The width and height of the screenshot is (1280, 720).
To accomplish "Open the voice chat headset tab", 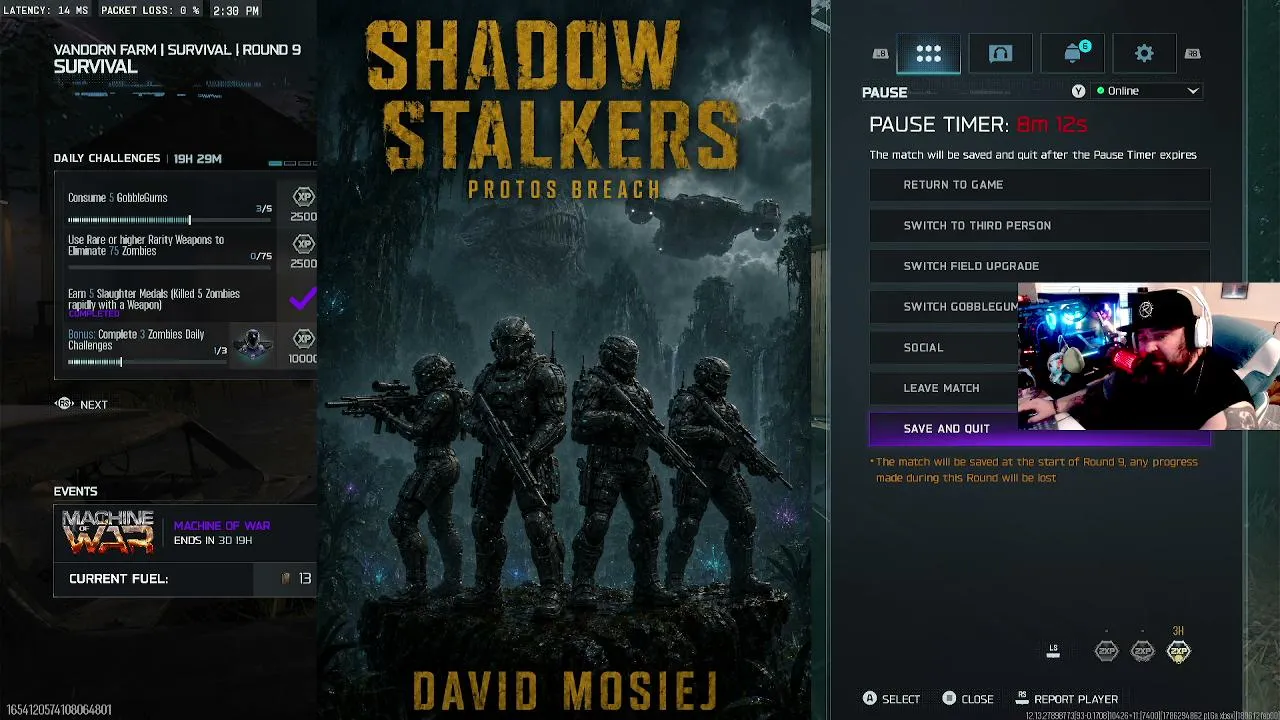I will [x=1000, y=54].
